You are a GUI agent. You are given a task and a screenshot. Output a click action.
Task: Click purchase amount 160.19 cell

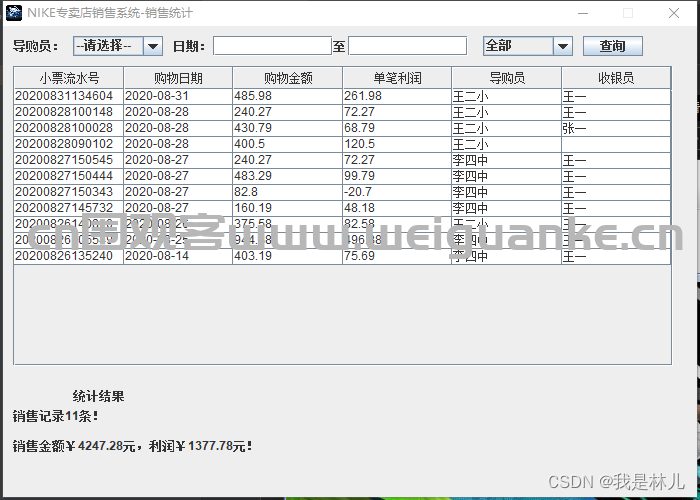coord(288,208)
